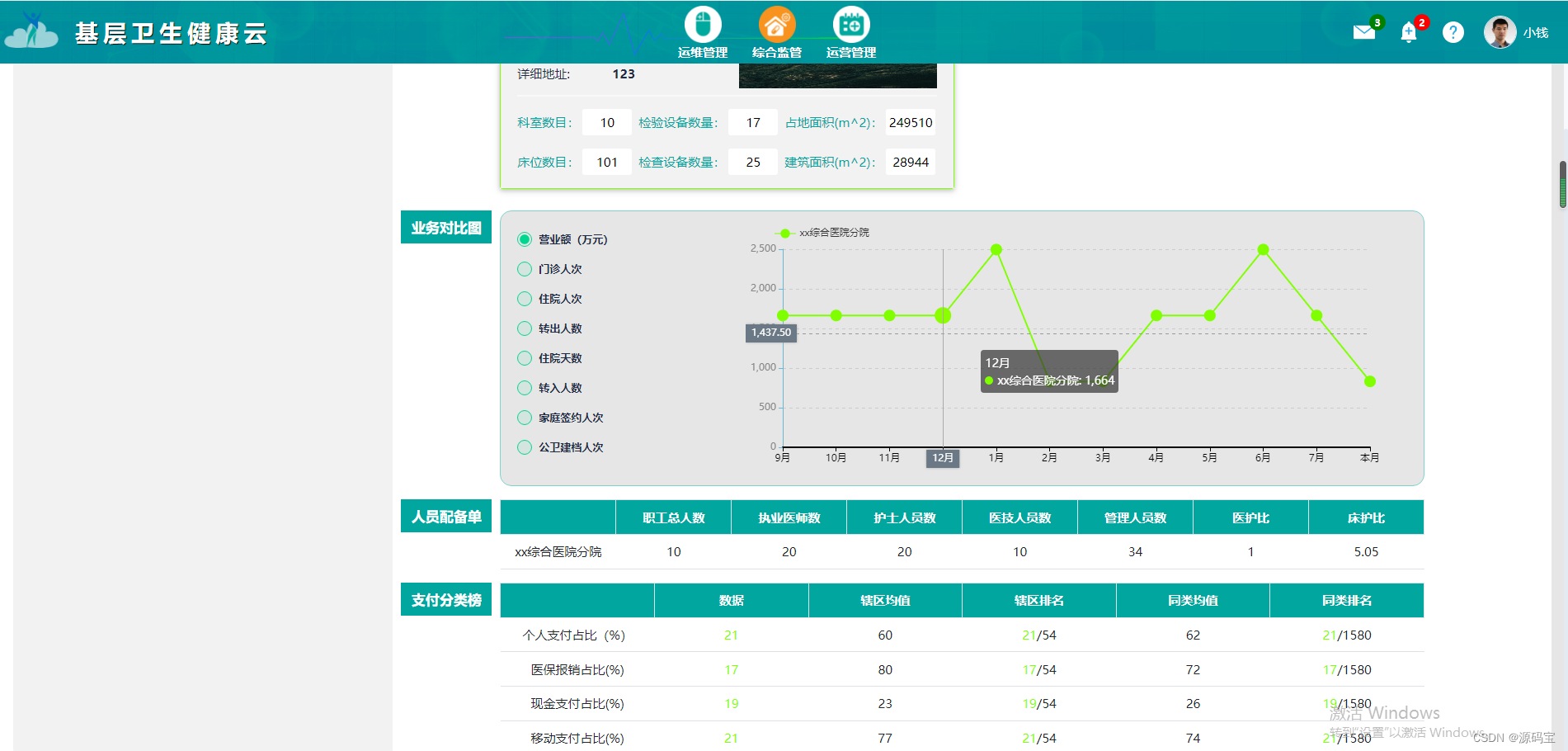Edit the 床位数目 value field showing 101
Image resolution: width=1568 pixels, height=751 pixels.
click(607, 162)
